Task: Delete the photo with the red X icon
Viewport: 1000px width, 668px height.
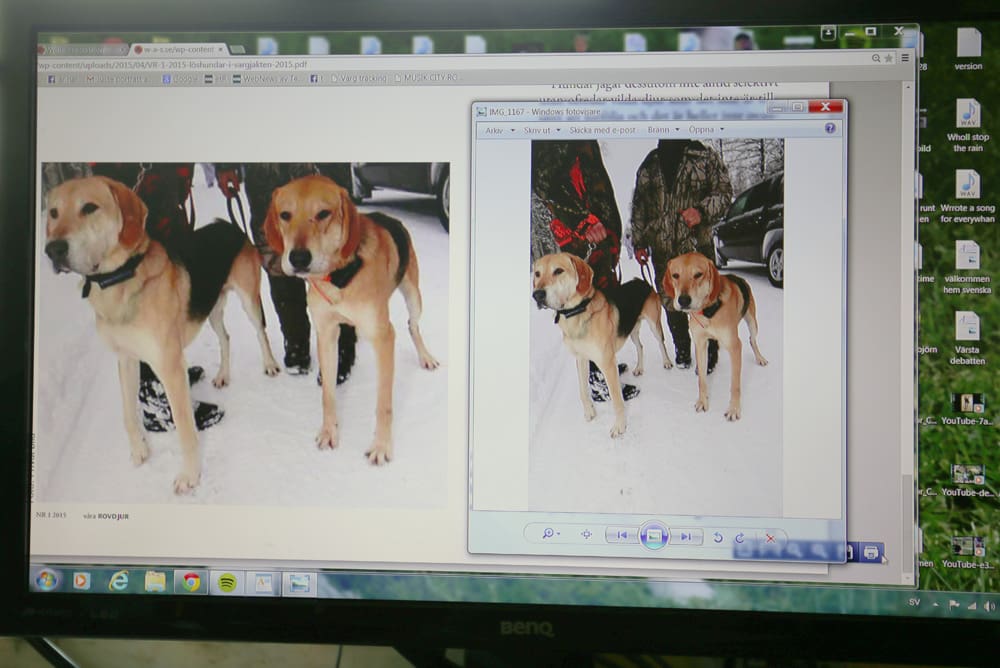Action: (770, 538)
